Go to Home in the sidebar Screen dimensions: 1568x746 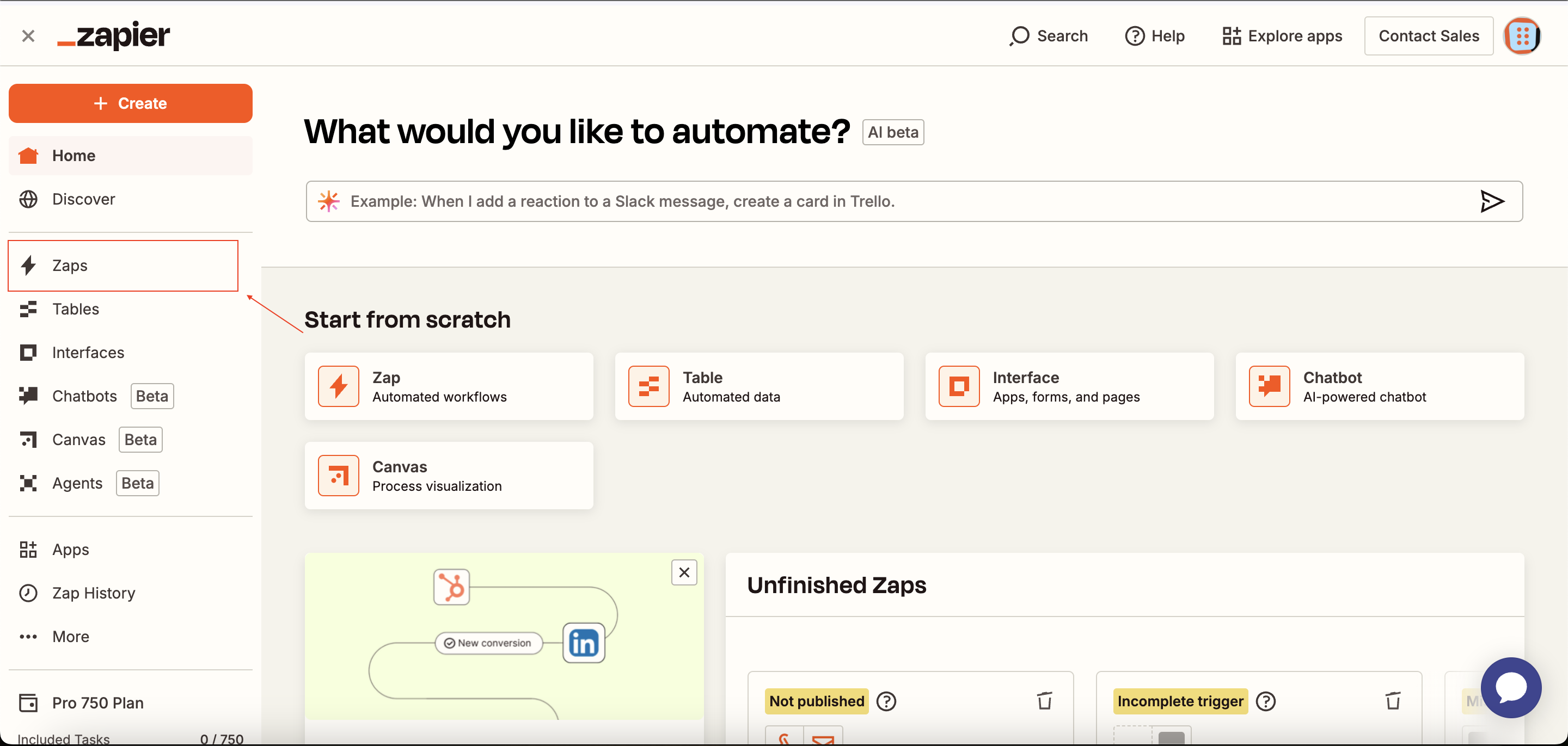(x=130, y=156)
